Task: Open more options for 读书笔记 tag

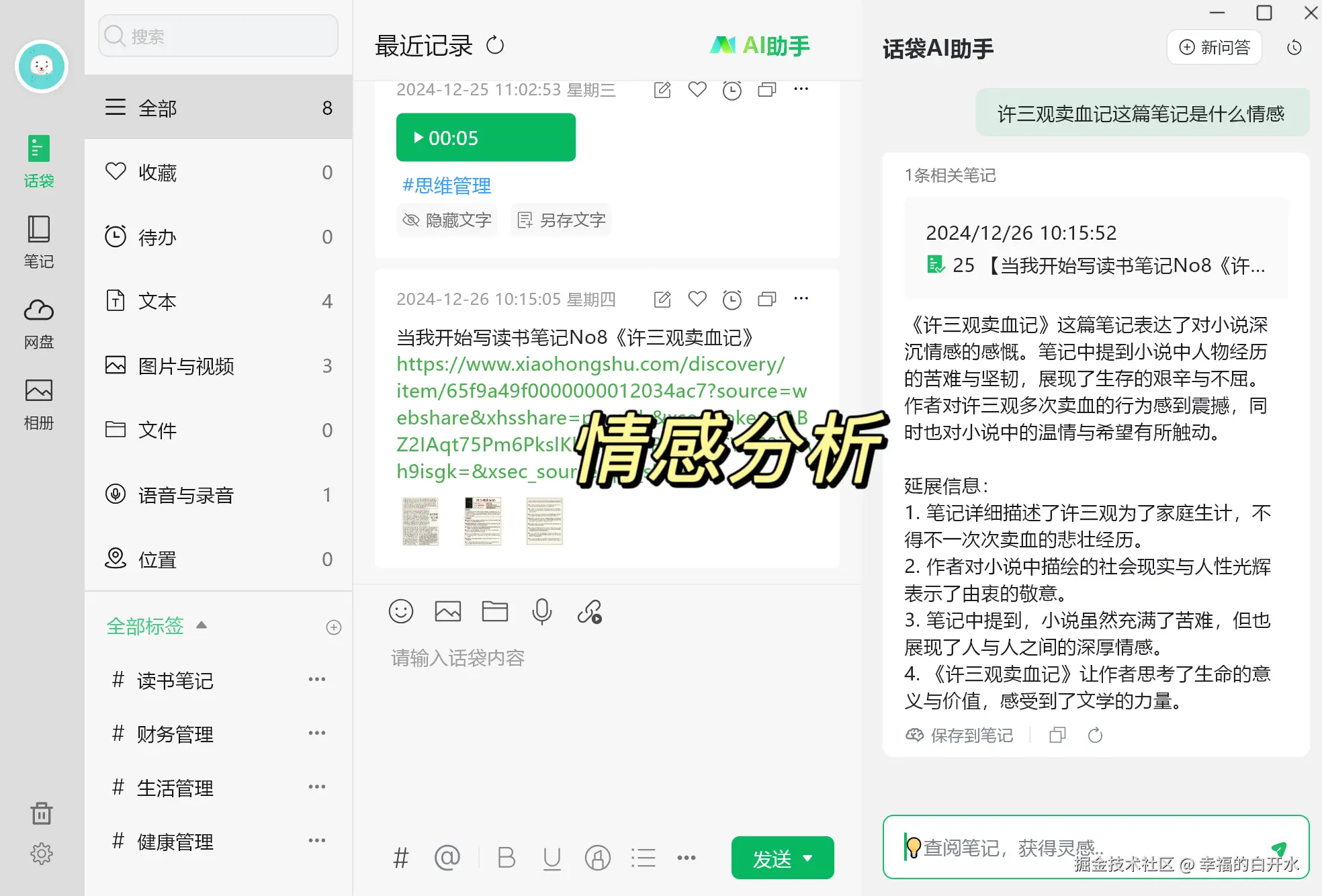Action: click(316, 680)
